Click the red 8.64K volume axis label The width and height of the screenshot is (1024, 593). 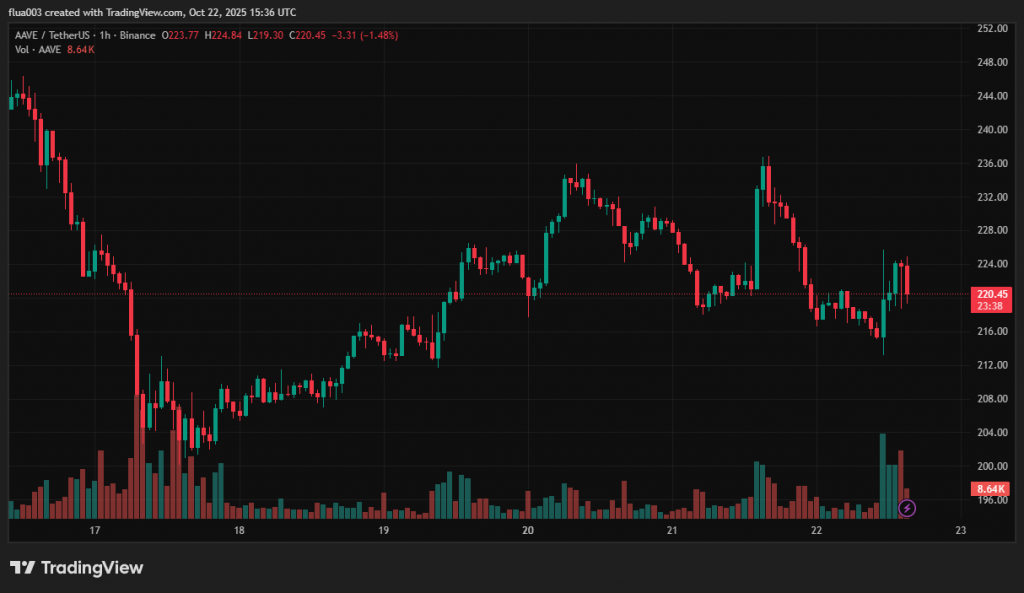[988, 489]
